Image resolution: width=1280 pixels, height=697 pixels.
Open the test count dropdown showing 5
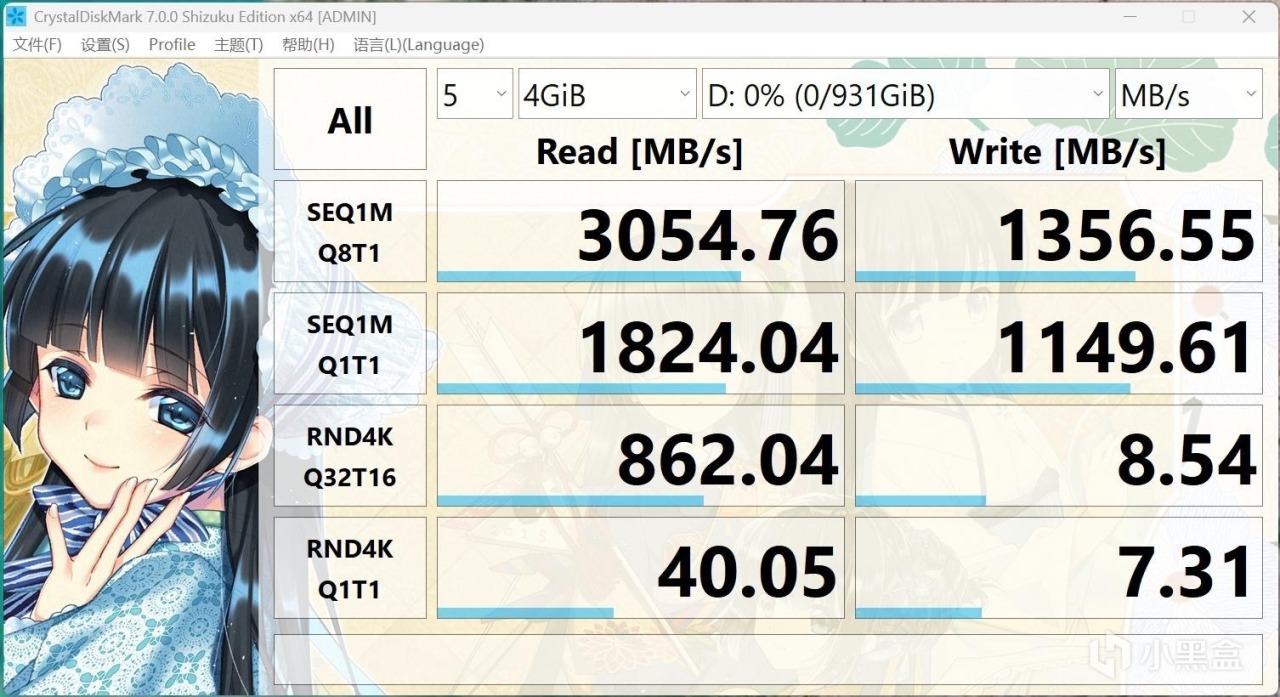475,94
